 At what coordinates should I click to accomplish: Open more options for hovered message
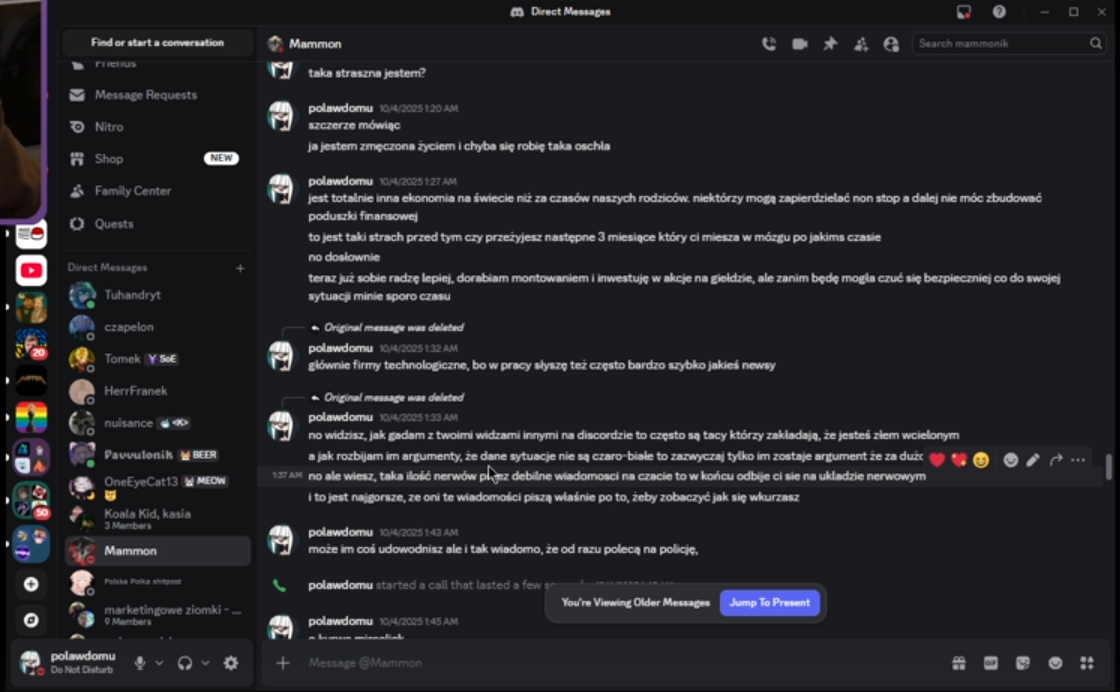tap(1078, 460)
